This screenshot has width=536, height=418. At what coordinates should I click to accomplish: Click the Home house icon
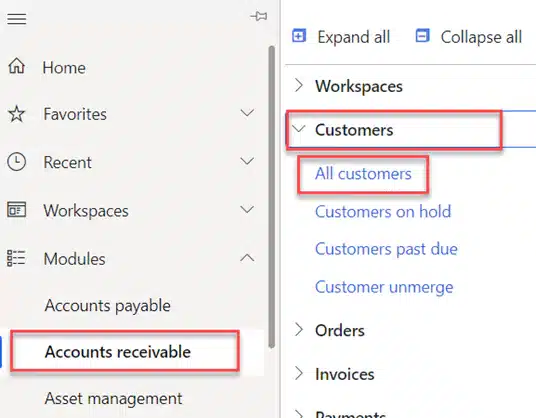(16, 66)
